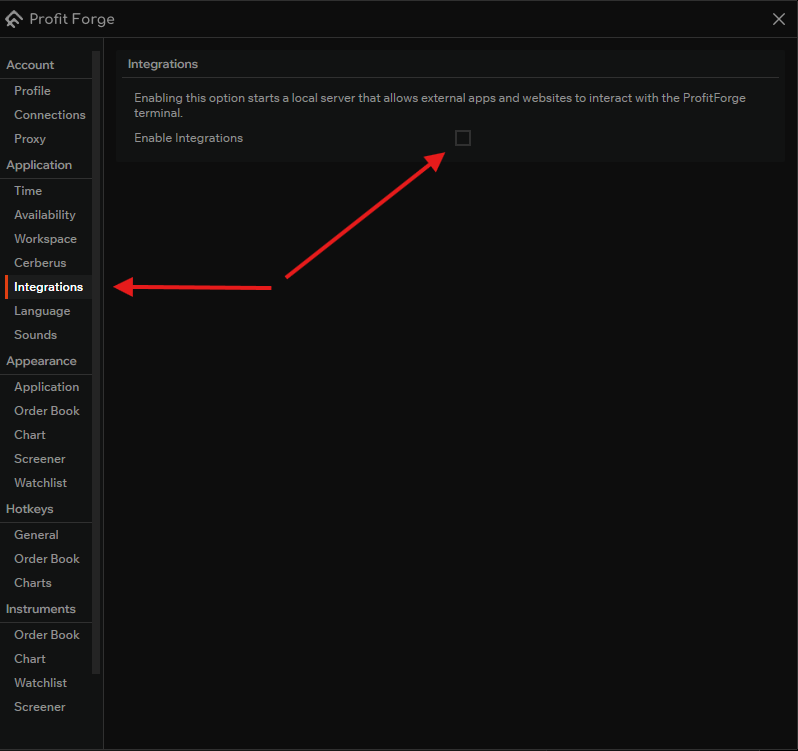
Task: Enable the Integrations checkbox
Action: 463,138
